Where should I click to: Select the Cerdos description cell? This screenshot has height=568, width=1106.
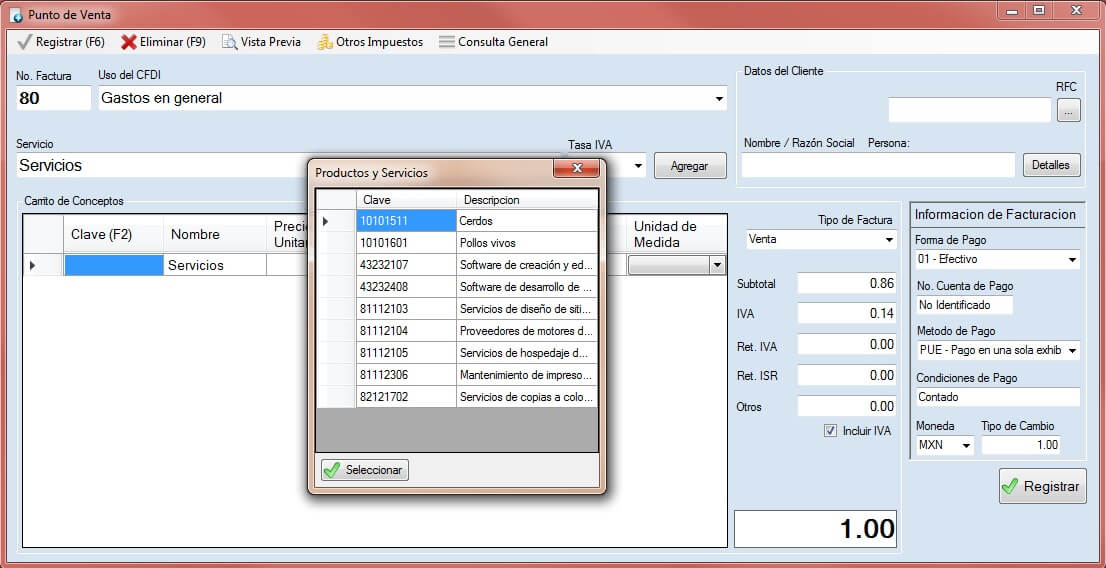point(527,221)
